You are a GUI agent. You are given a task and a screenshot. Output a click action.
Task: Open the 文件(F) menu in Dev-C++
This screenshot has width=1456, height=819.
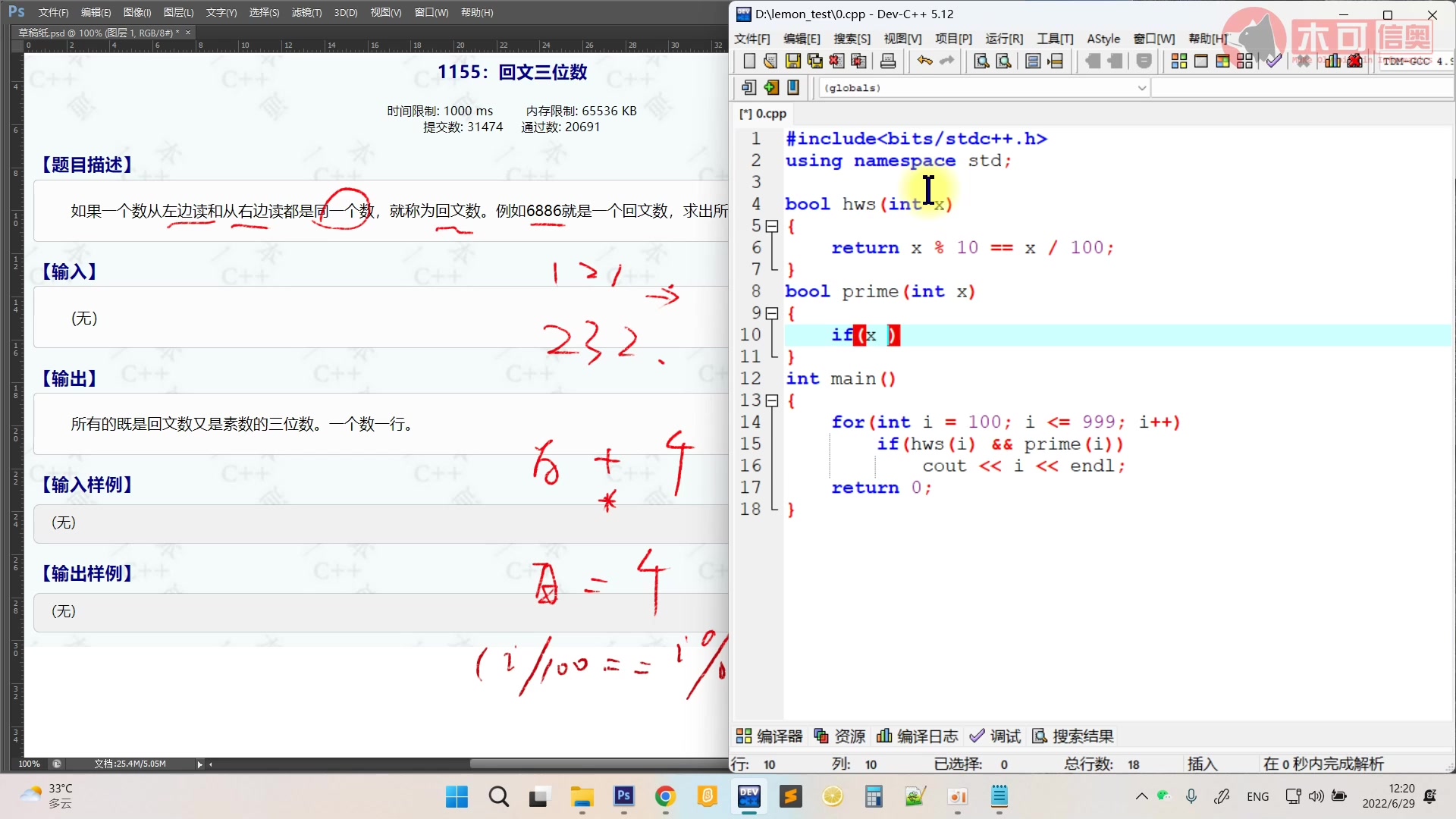[755, 38]
